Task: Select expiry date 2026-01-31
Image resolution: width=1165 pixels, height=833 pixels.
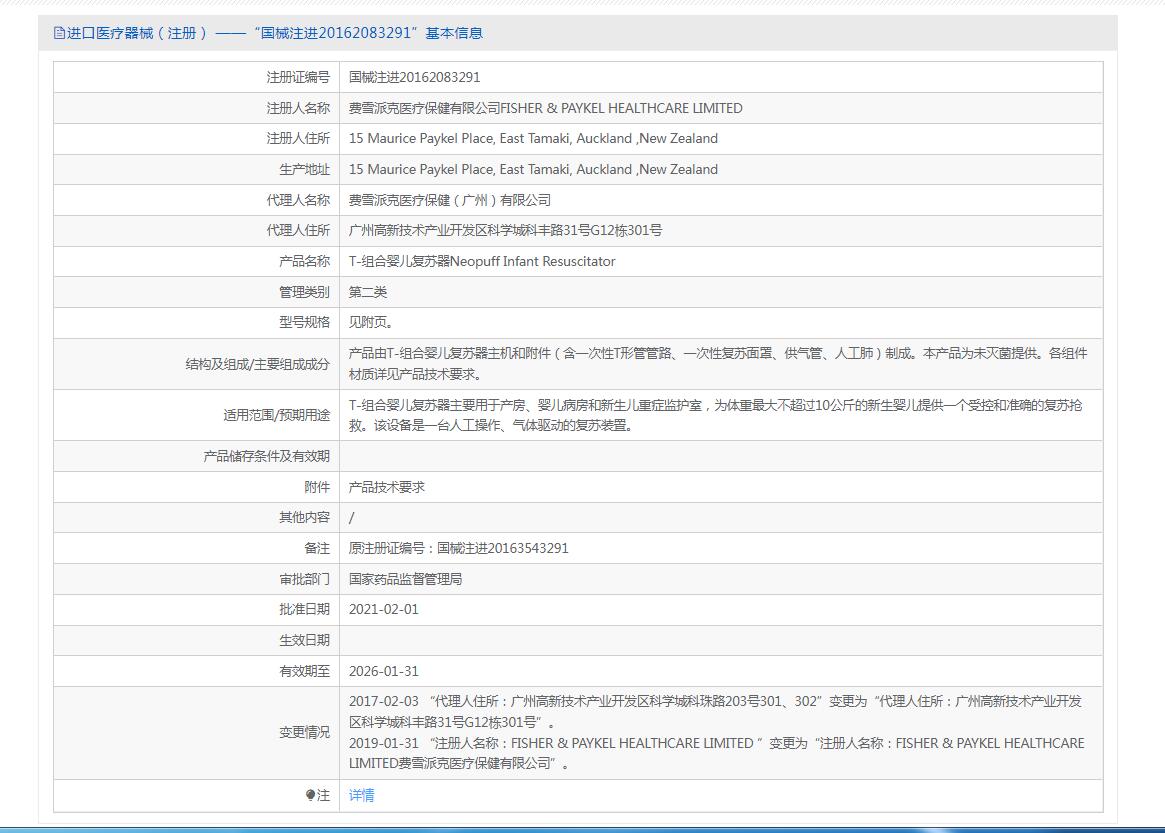Action: pyautogui.click(x=383, y=671)
